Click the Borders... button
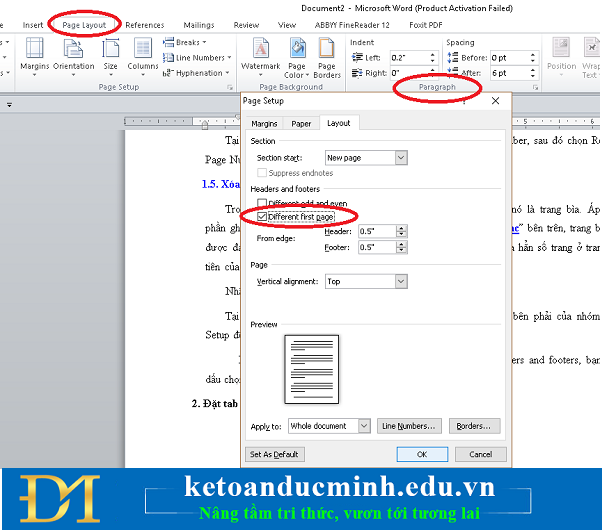 coord(475,426)
